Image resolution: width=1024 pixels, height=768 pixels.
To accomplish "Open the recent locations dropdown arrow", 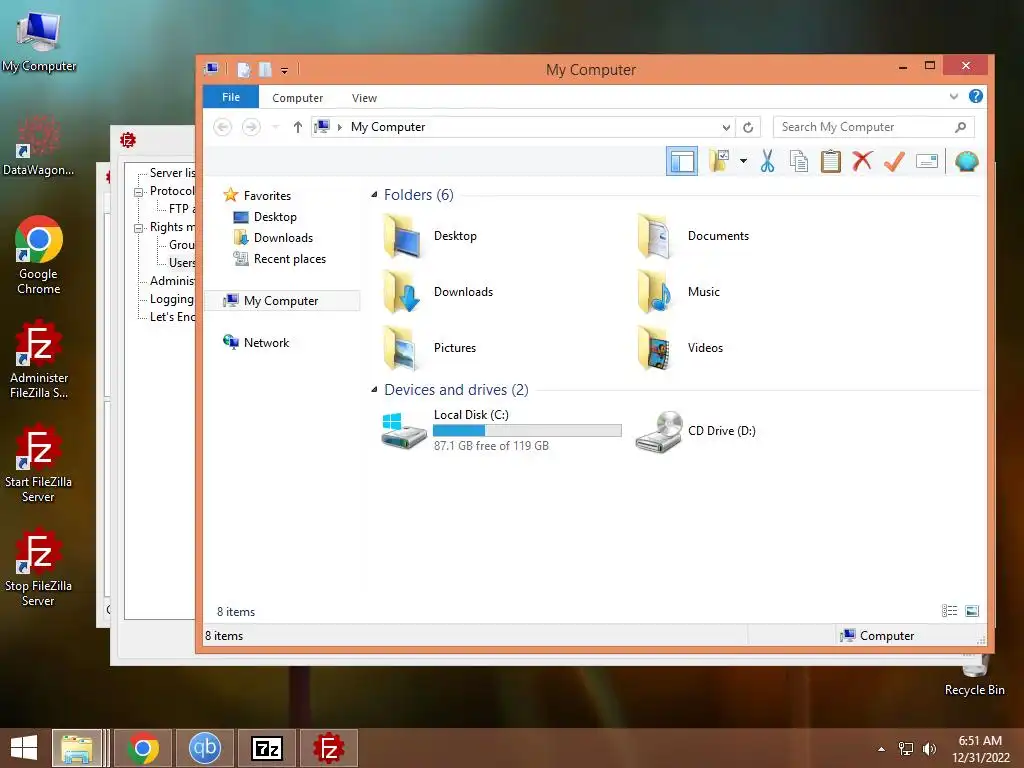I will (x=276, y=127).
